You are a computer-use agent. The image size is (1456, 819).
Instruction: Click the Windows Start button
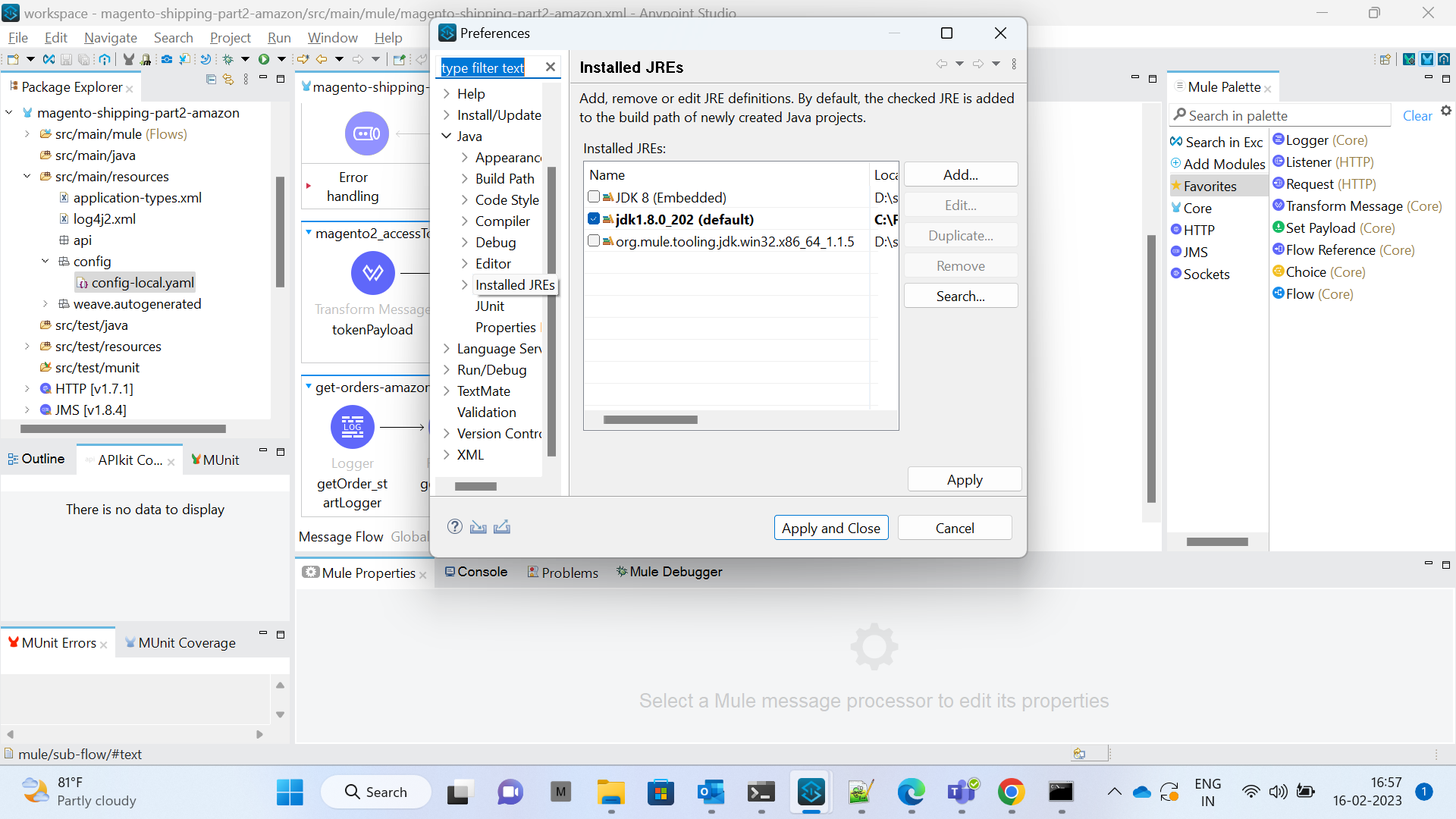(x=290, y=792)
